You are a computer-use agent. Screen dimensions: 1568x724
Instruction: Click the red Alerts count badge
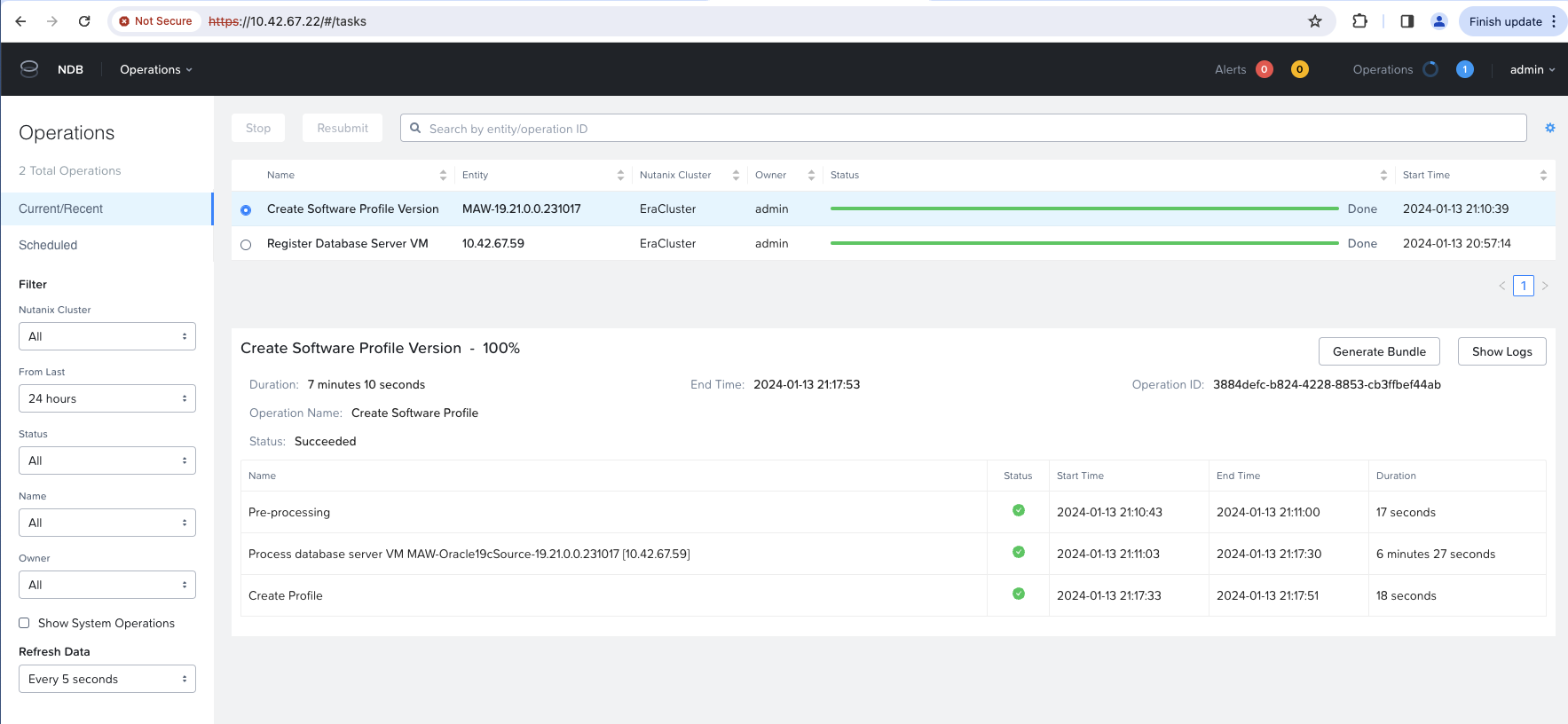1265,69
